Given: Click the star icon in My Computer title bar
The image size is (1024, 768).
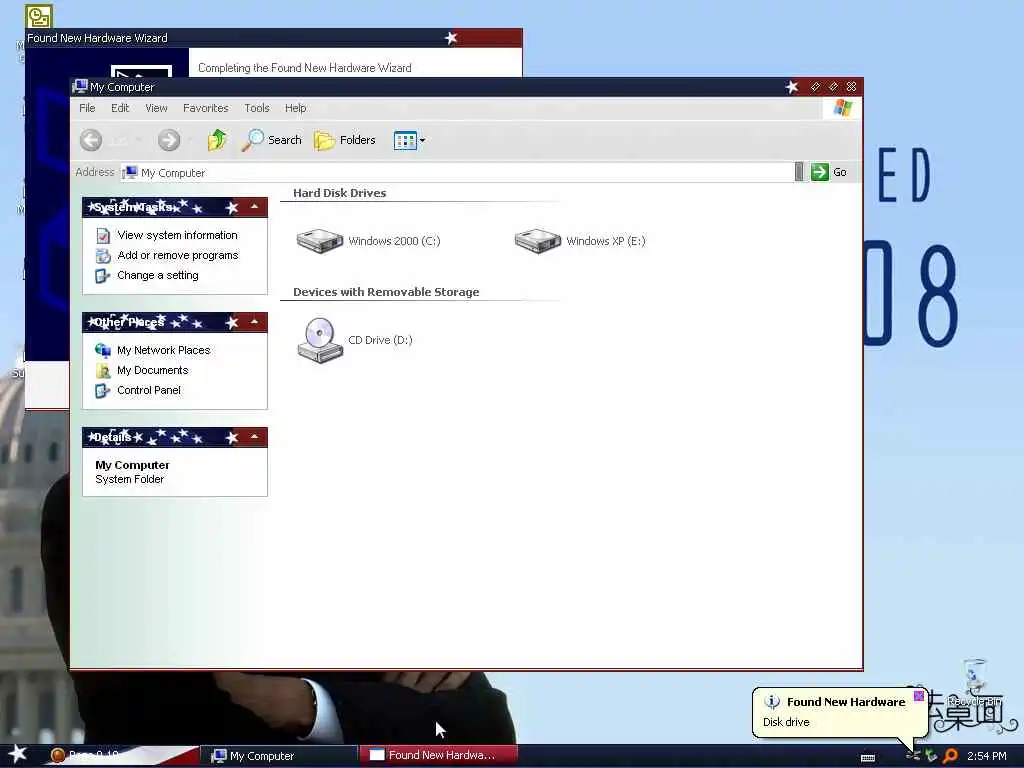Looking at the screenshot, I should tap(792, 87).
